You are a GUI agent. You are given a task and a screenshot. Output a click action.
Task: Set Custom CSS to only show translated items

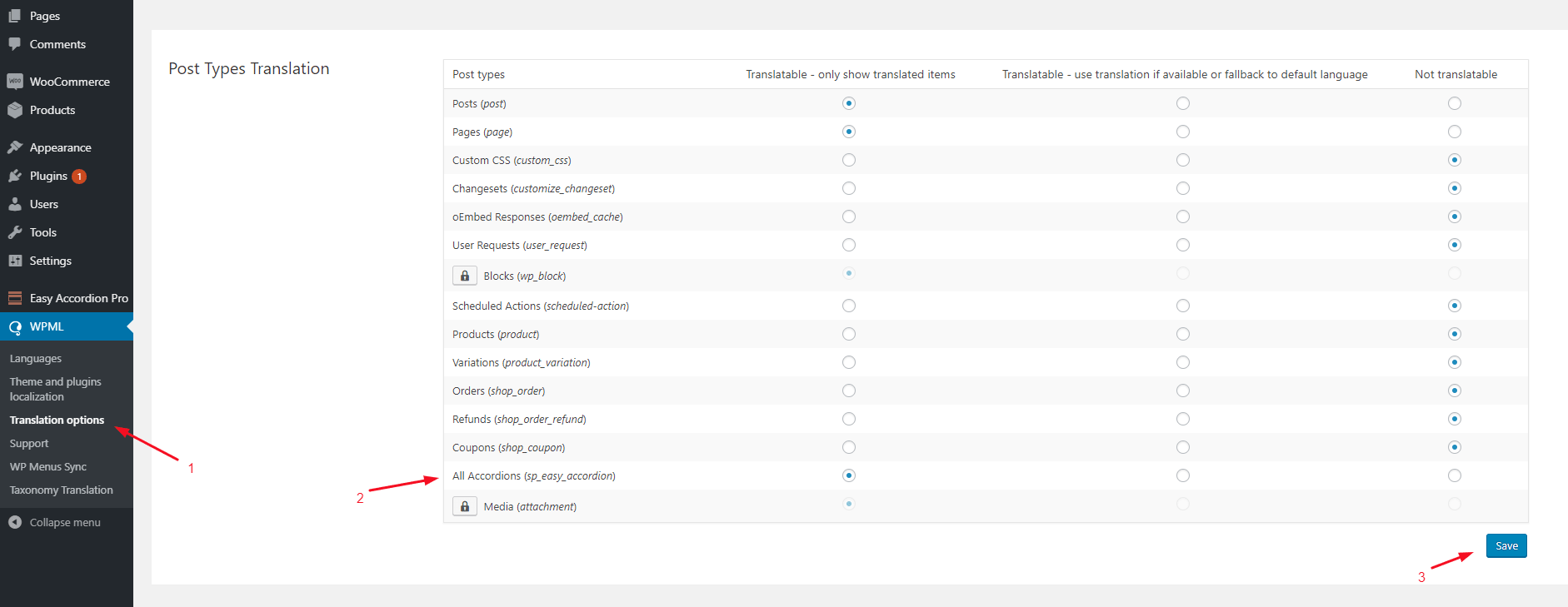tap(848, 160)
